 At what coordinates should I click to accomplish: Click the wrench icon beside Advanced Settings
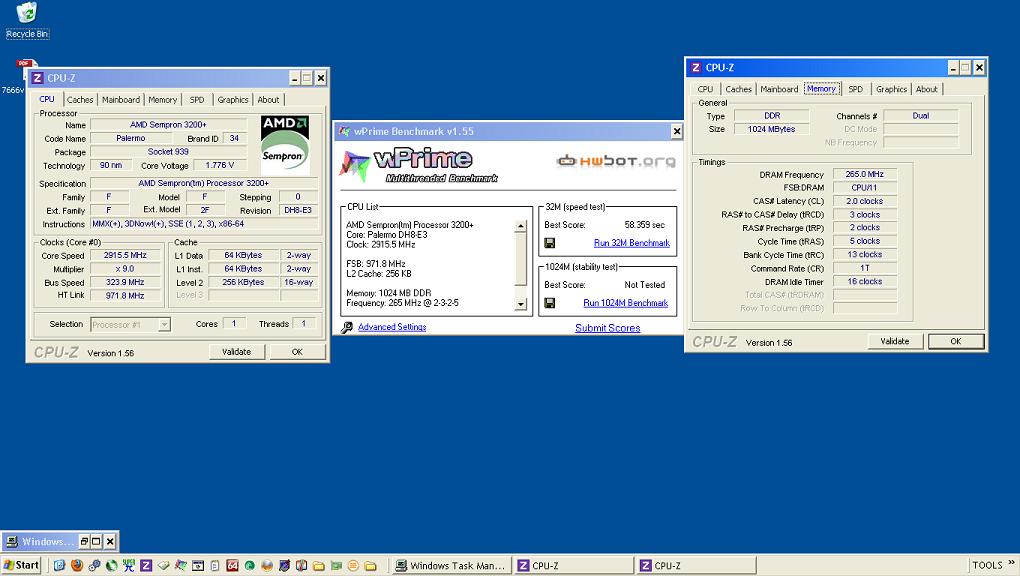(x=347, y=327)
